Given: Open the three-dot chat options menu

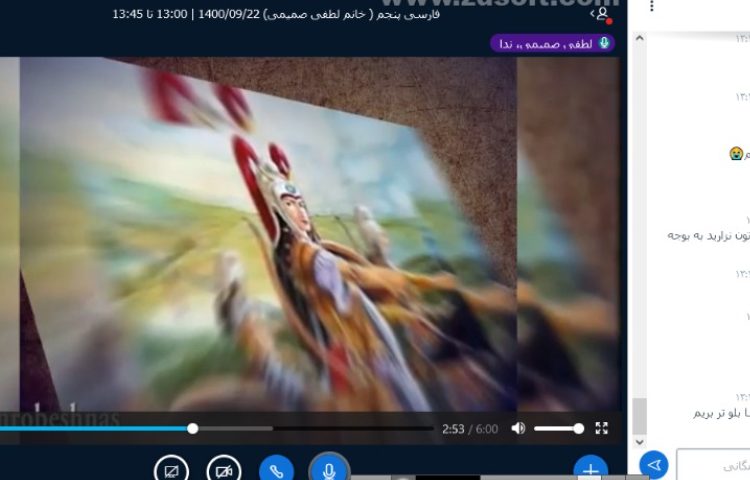Looking at the screenshot, I should 651,6.
